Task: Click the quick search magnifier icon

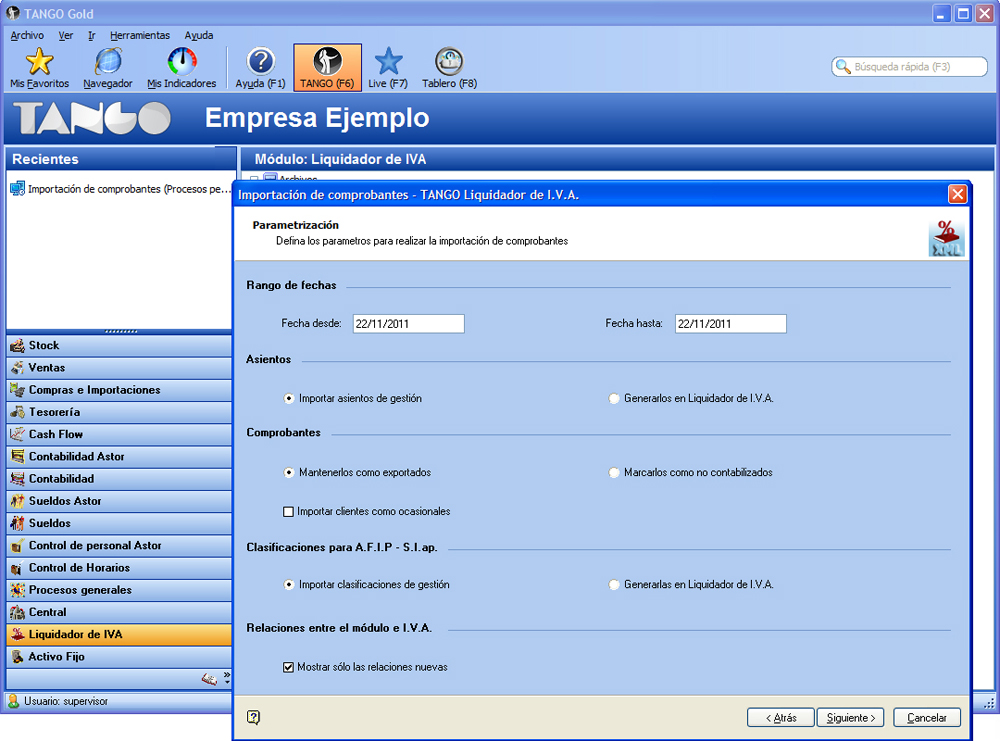Action: pyautogui.click(x=843, y=66)
